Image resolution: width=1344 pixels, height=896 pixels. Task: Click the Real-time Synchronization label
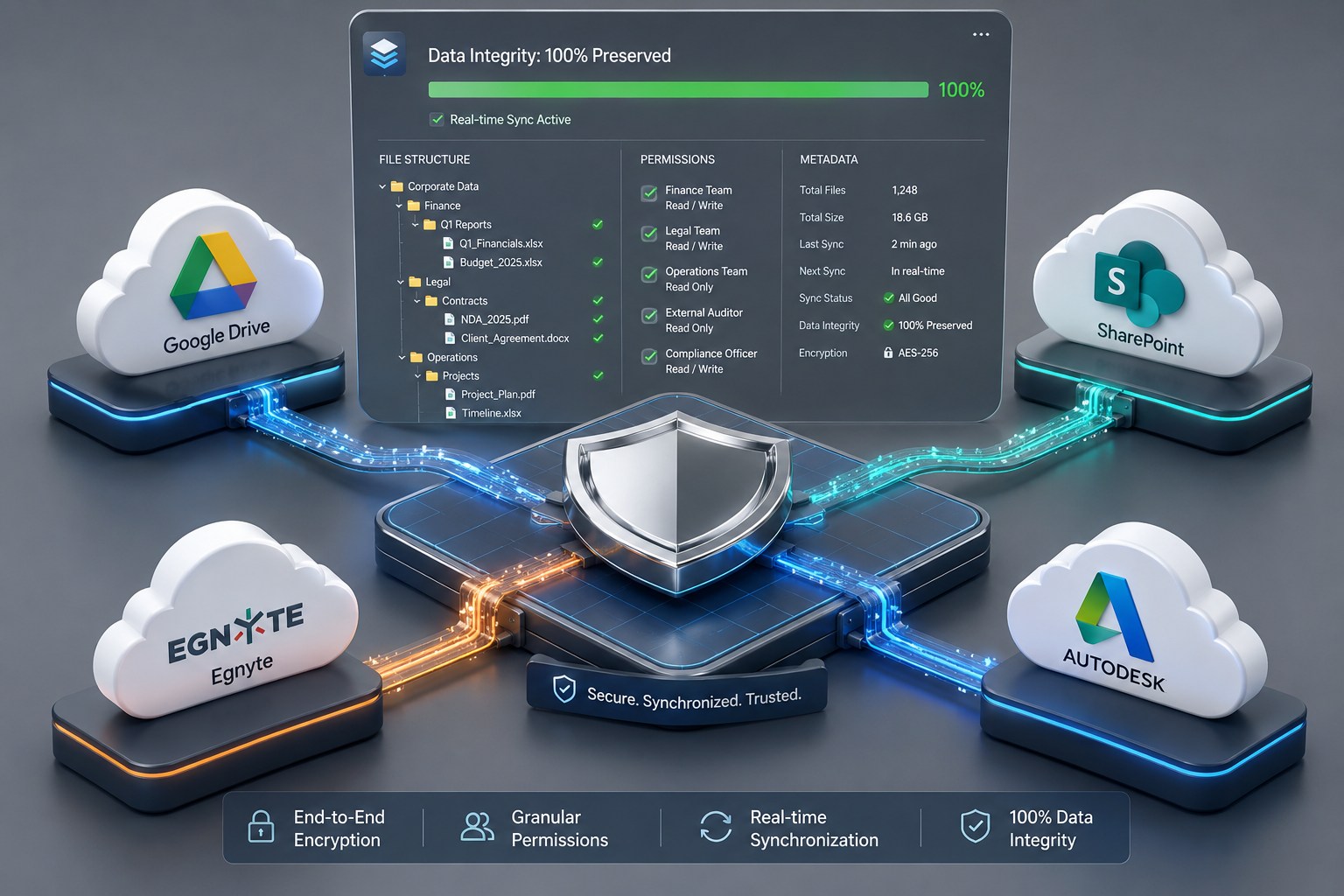814,829
